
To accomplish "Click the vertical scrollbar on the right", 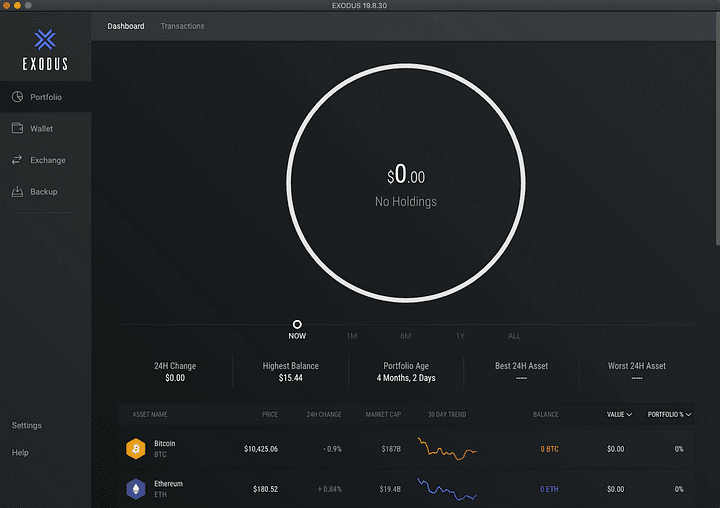I will pyautogui.click(x=717, y=130).
